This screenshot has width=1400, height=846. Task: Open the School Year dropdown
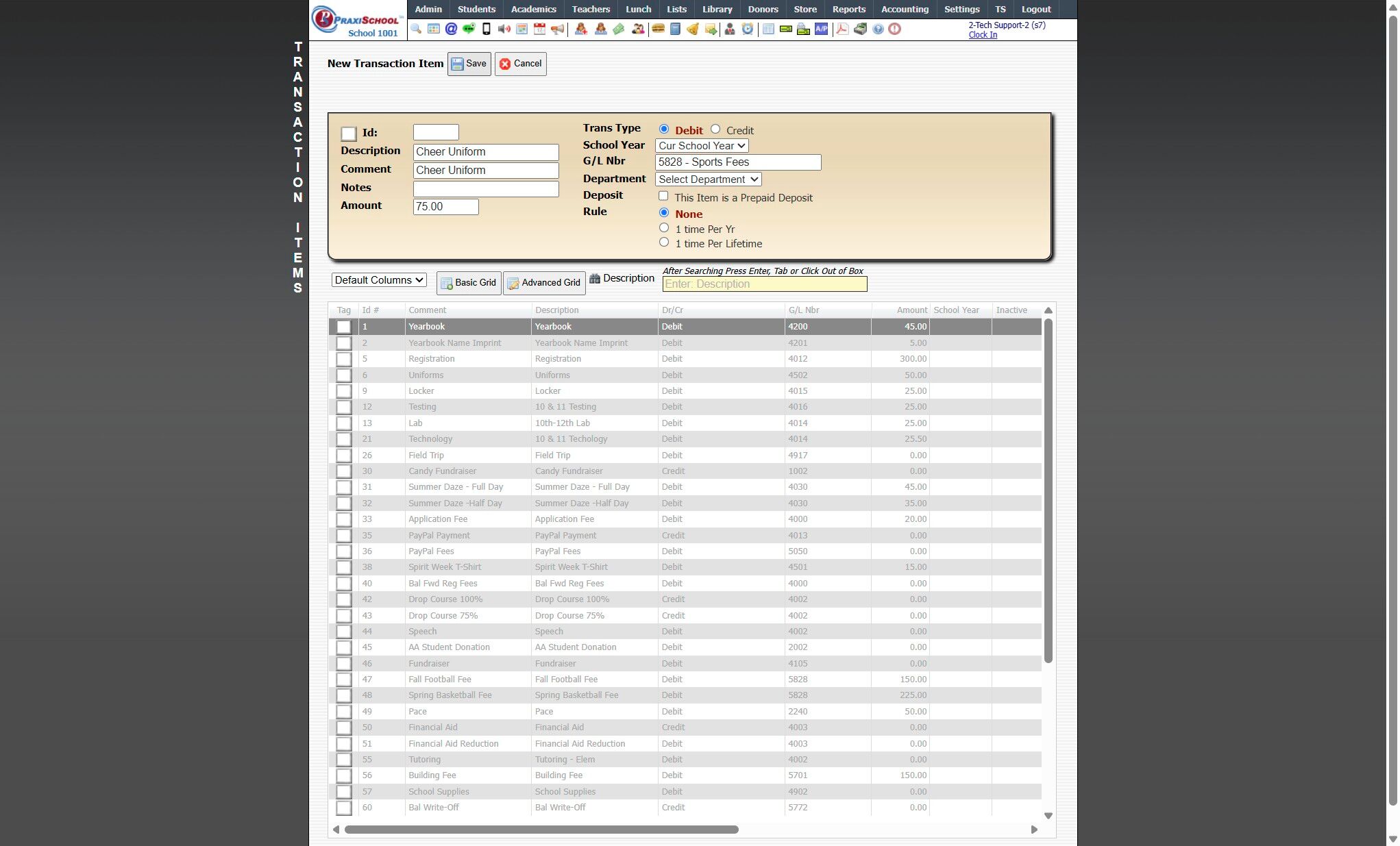click(x=702, y=146)
